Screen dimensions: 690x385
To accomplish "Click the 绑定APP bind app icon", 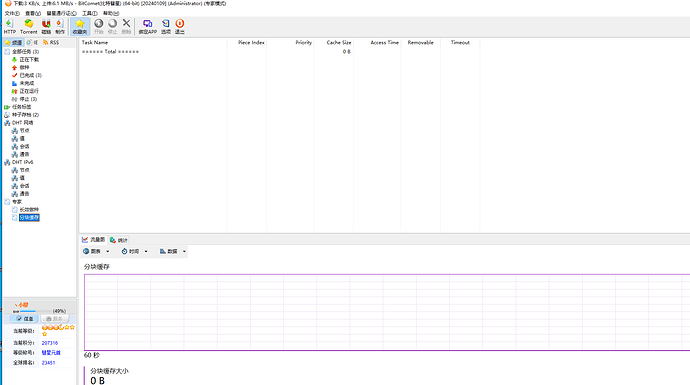I will click(147, 27).
